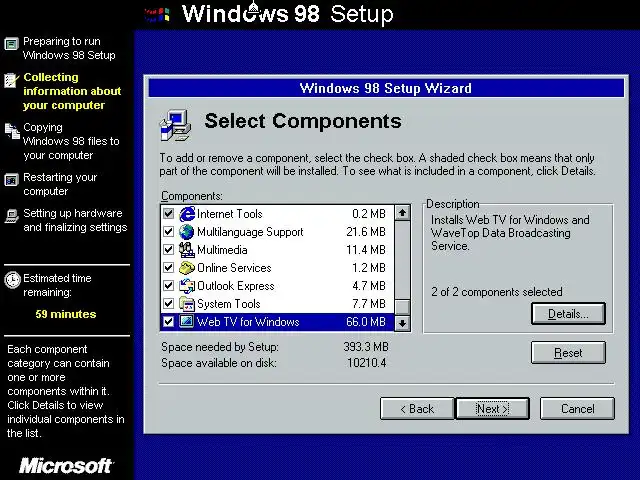
Task: Click the components list scrollbar thumb
Action: click(402, 307)
